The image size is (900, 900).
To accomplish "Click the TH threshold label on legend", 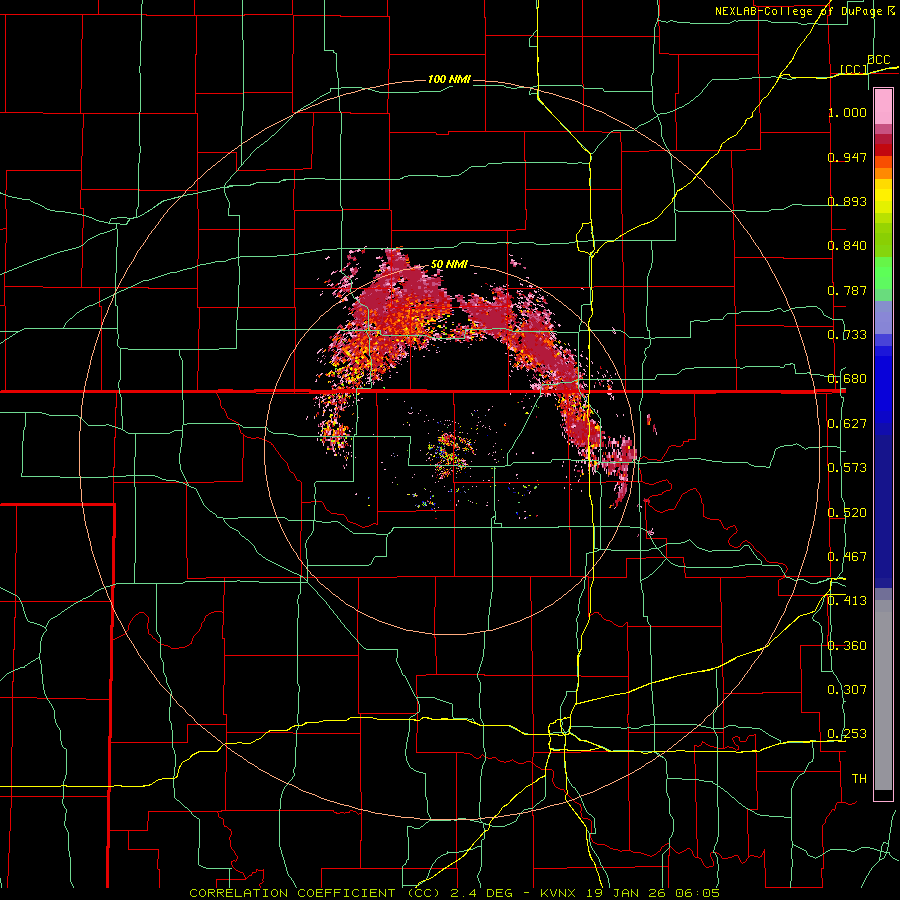I will (859, 779).
